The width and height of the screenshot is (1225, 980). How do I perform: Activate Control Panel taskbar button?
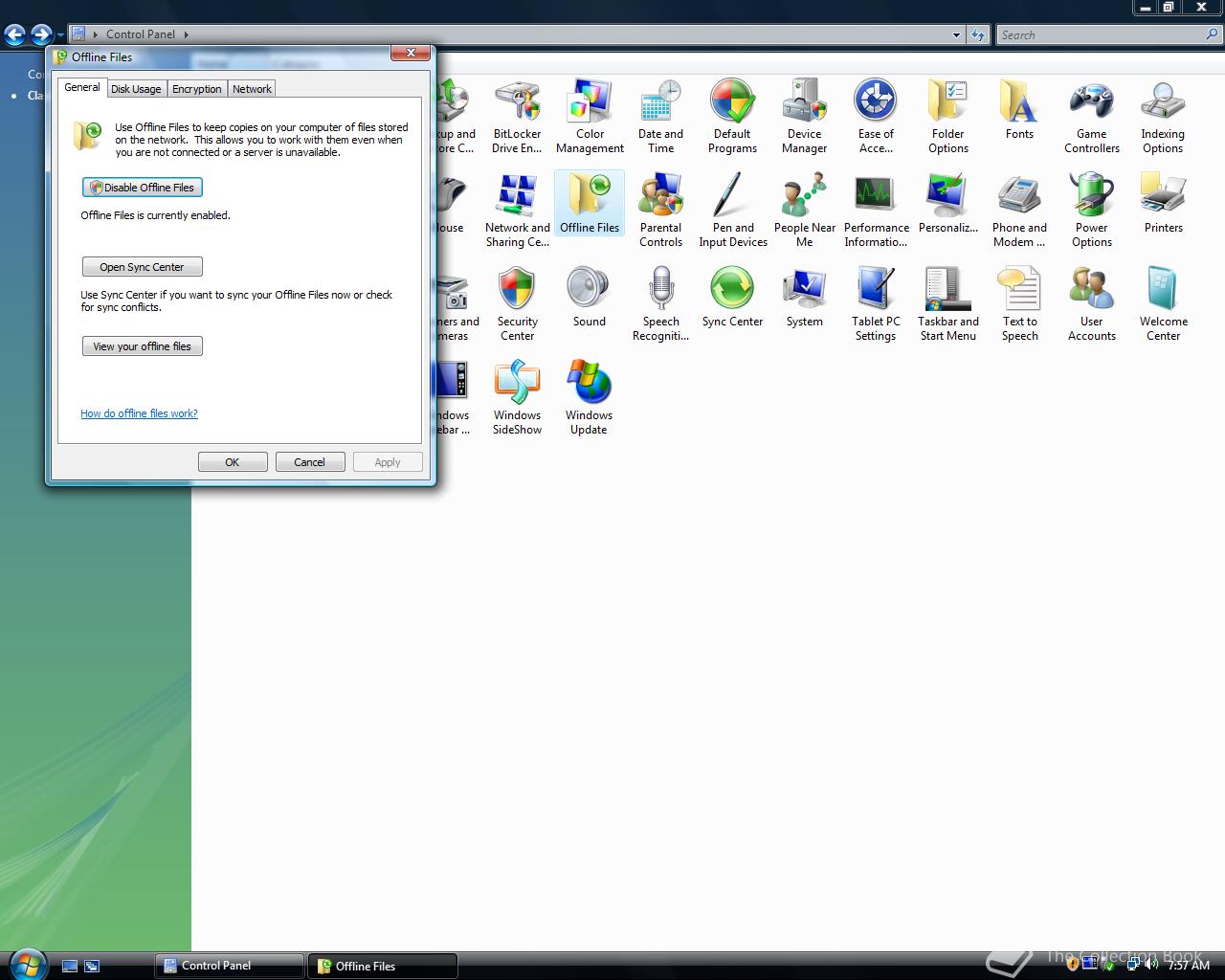pyautogui.click(x=230, y=966)
